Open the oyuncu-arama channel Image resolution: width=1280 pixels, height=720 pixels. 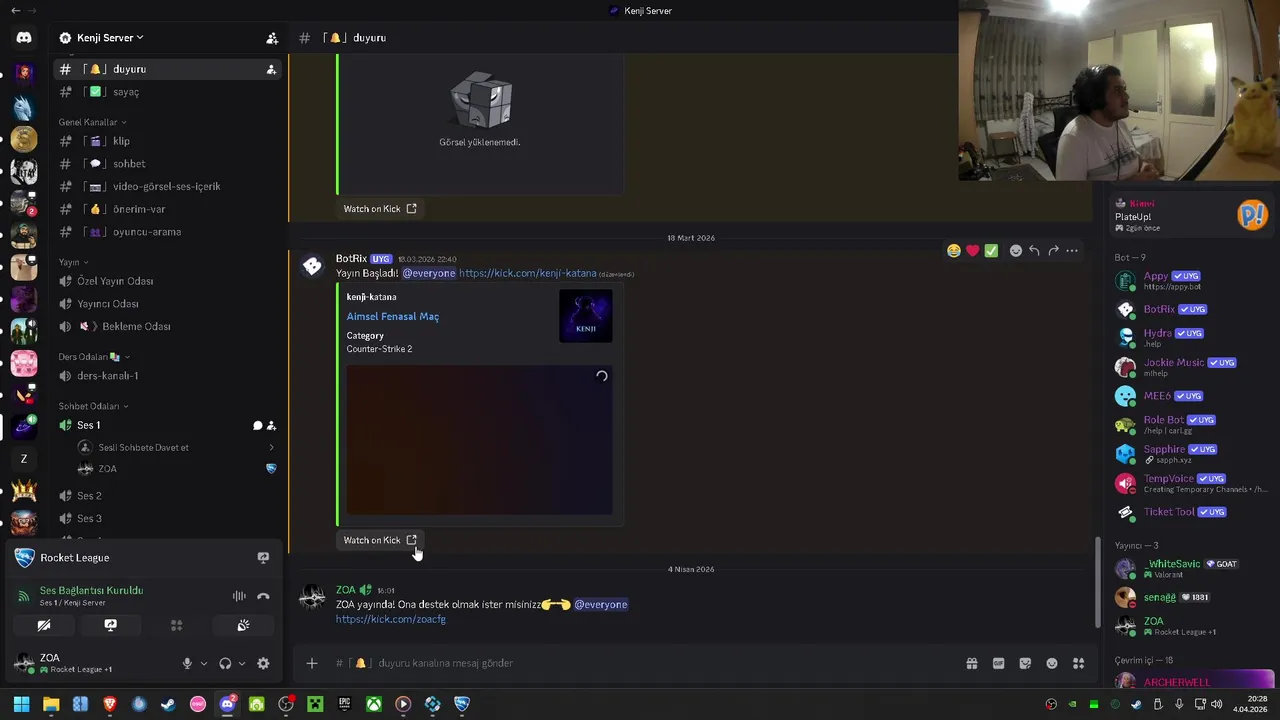pyautogui.click(x=168, y=232)
